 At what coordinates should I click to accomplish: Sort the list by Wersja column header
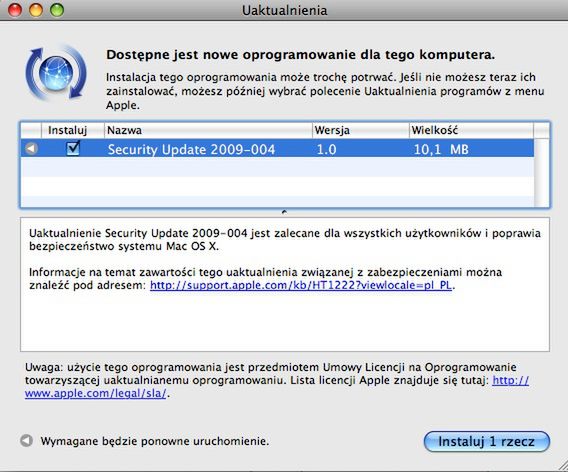360,130
